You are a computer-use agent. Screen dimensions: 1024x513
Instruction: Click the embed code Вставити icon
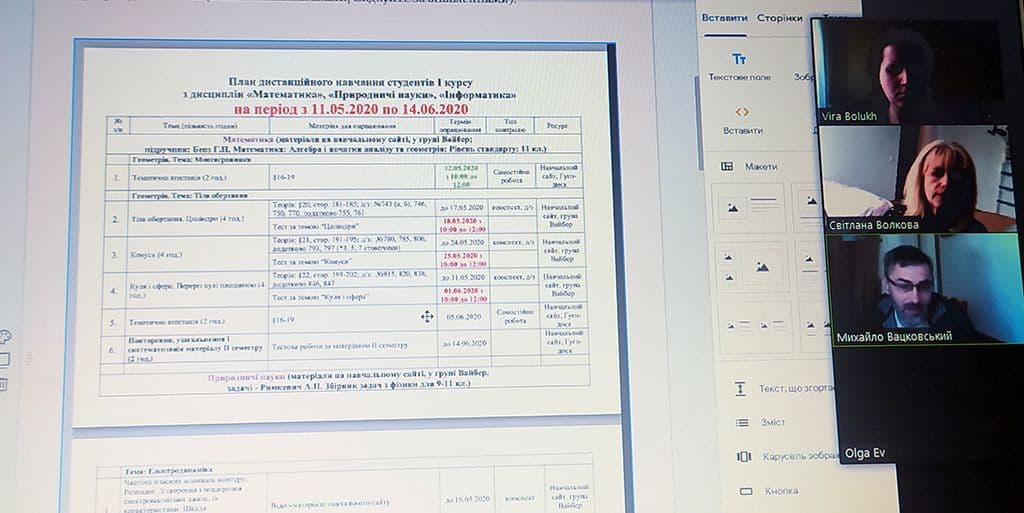click(x=742, y=112)
